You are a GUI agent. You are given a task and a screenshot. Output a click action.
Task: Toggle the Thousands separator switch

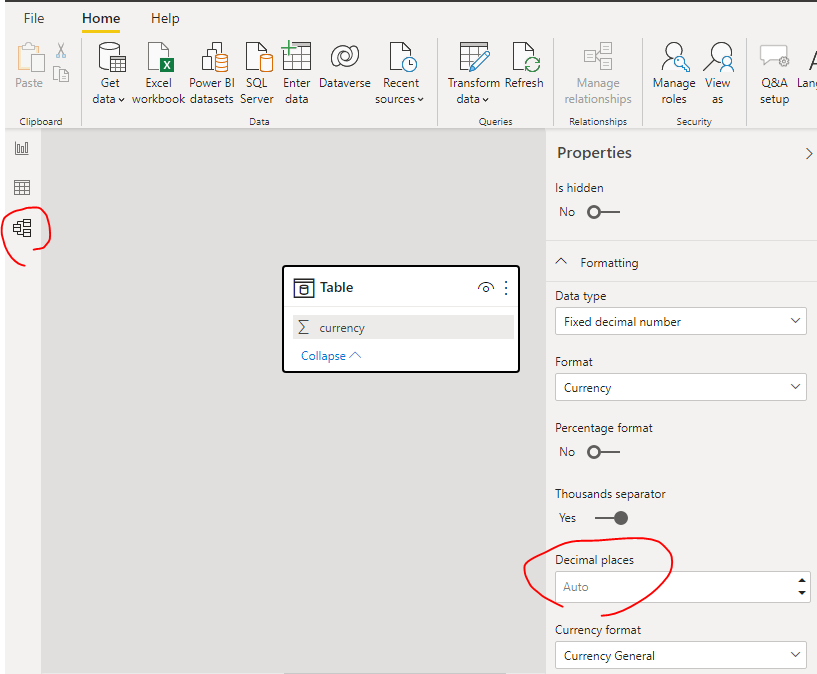[611, 518]
